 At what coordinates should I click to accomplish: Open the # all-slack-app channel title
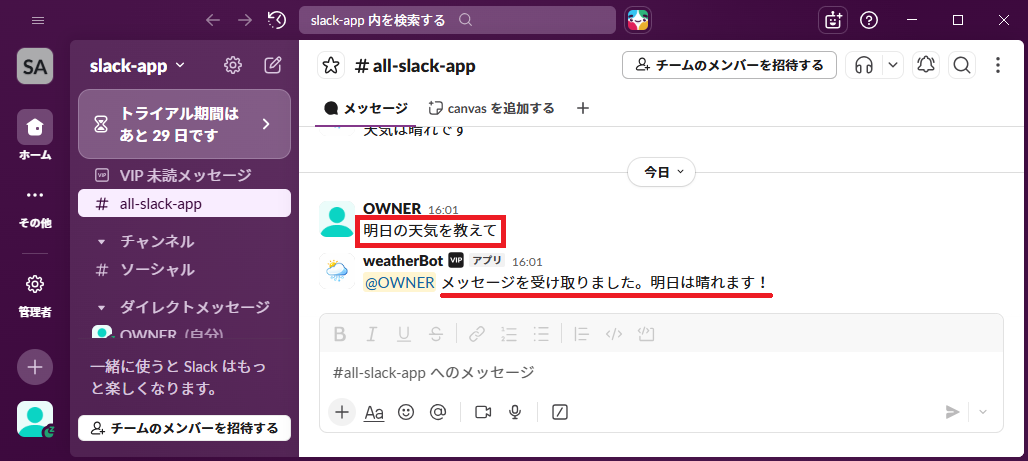pyautogui.click(x=415, y=66)
